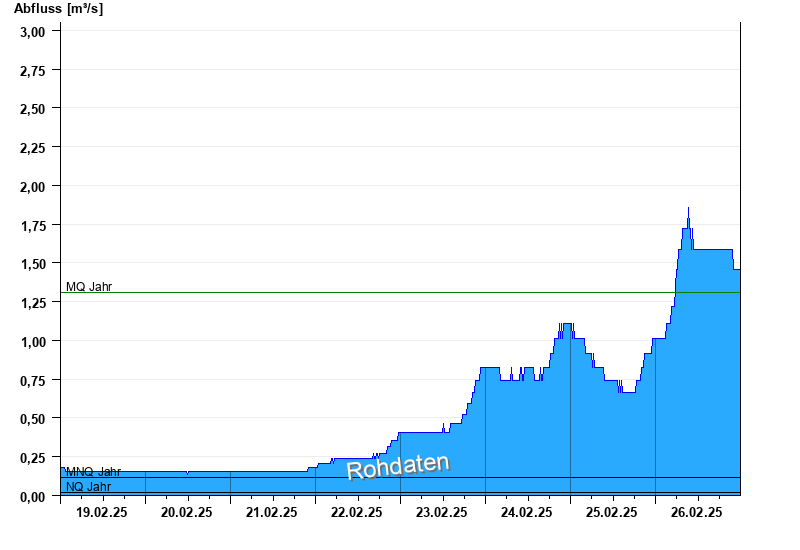Select the 1,75 y-axis label

(33, 226)
